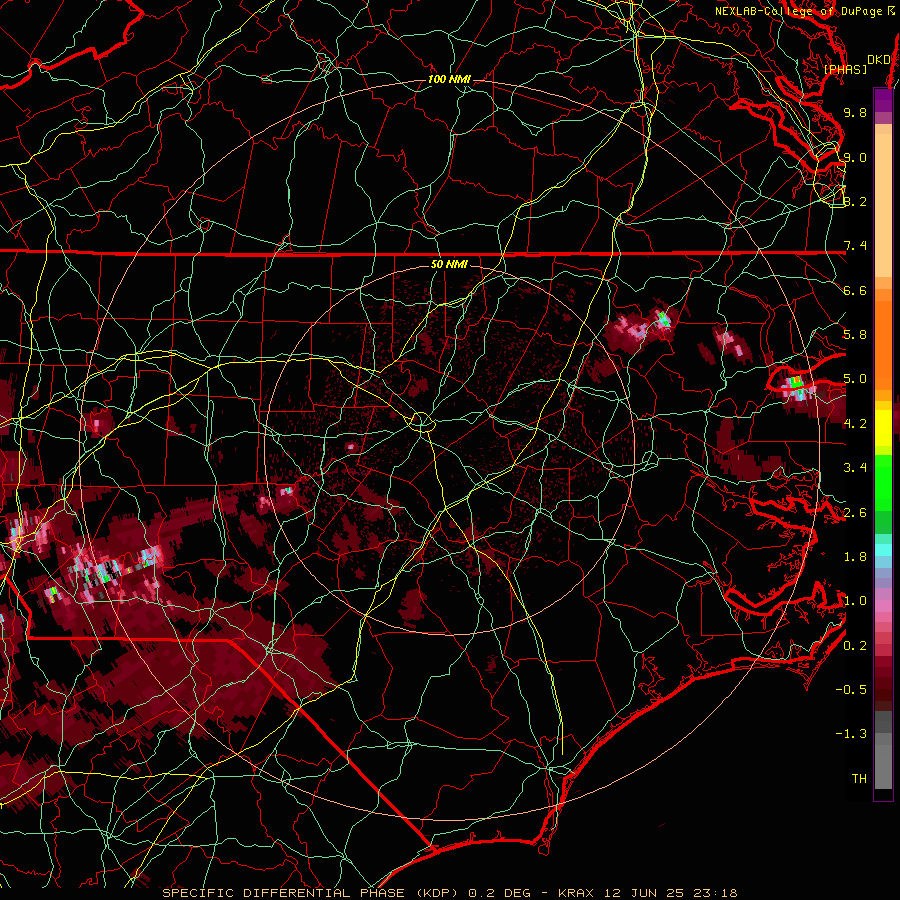Viewport: 900px width, 900px height.
Task: Click the 5.0 scale value
Action: tap(855, 379)
